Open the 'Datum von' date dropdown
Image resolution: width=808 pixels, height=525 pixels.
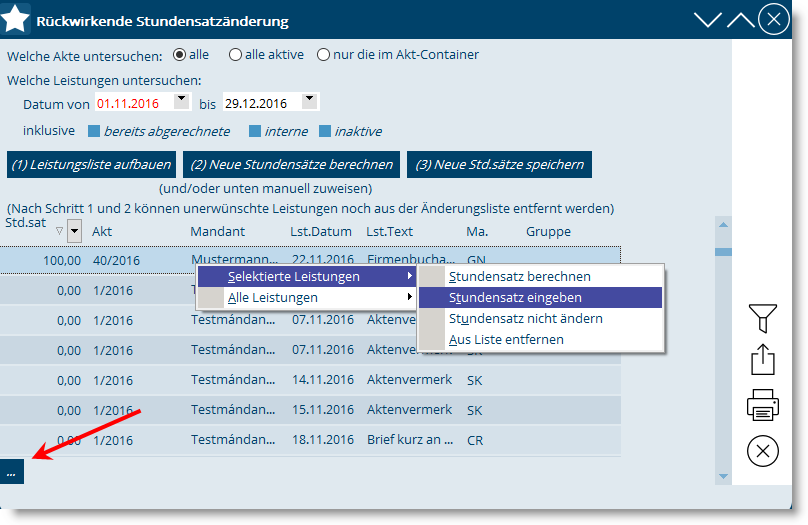181,100
